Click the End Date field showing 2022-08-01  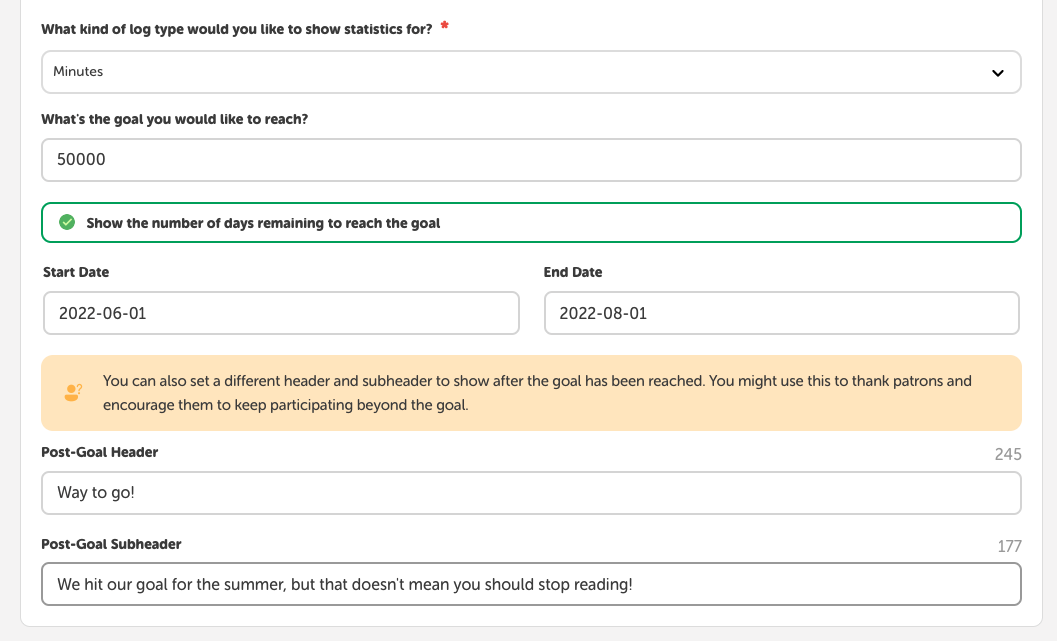point(781,312)
